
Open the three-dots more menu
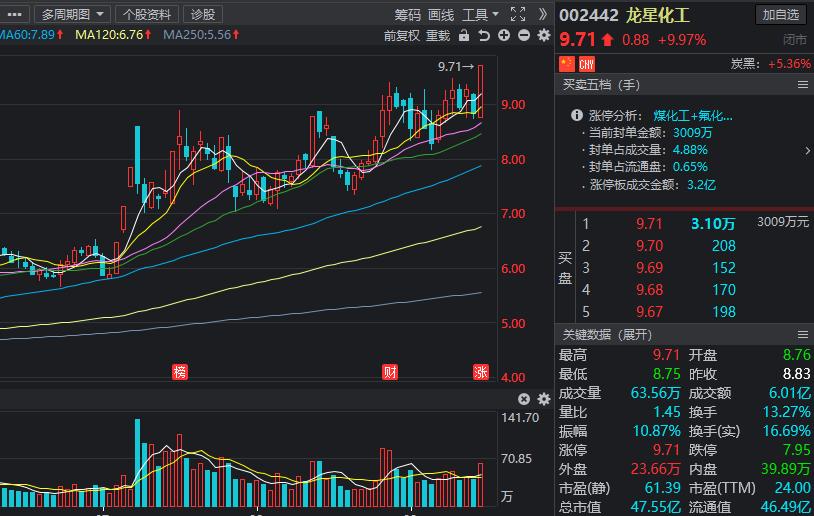15,14
